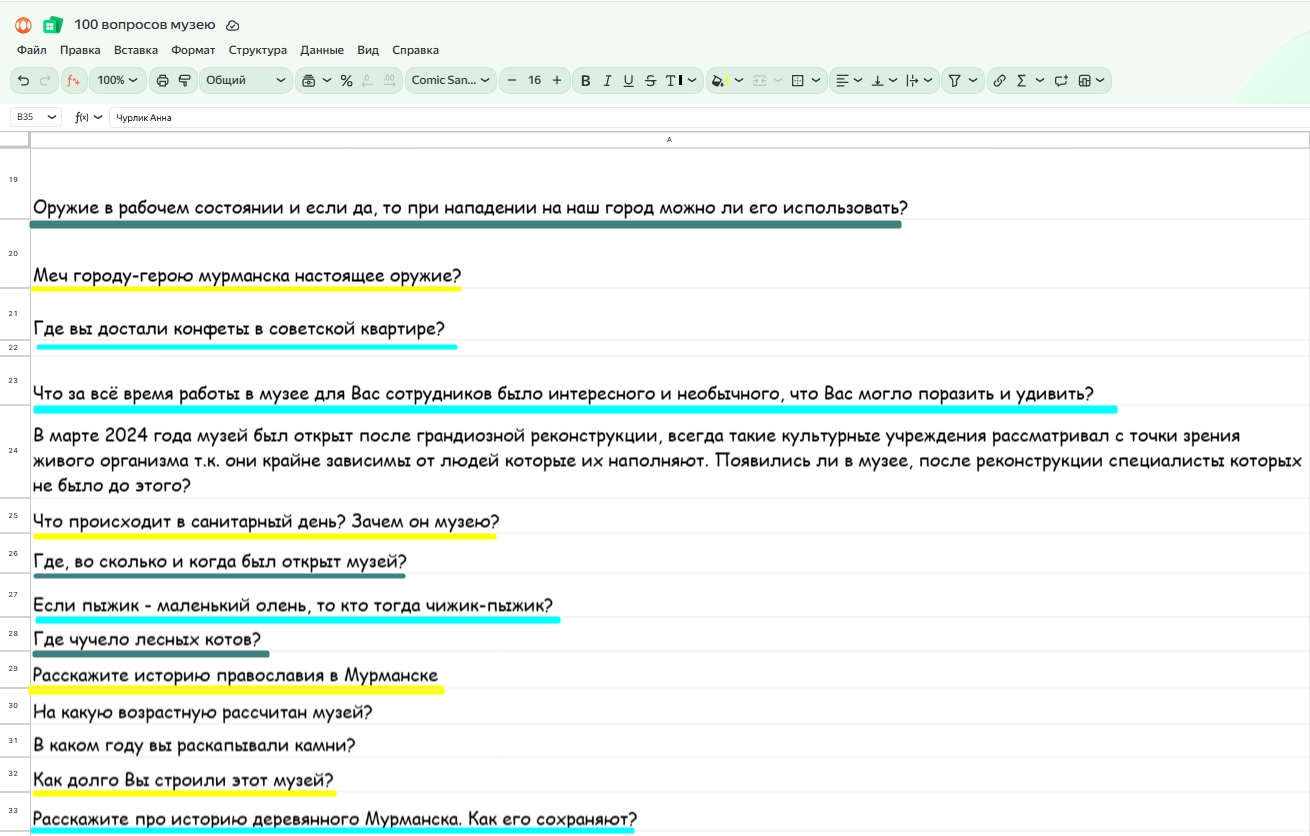Open the 100% zoom dropdown

coord(118,80)
